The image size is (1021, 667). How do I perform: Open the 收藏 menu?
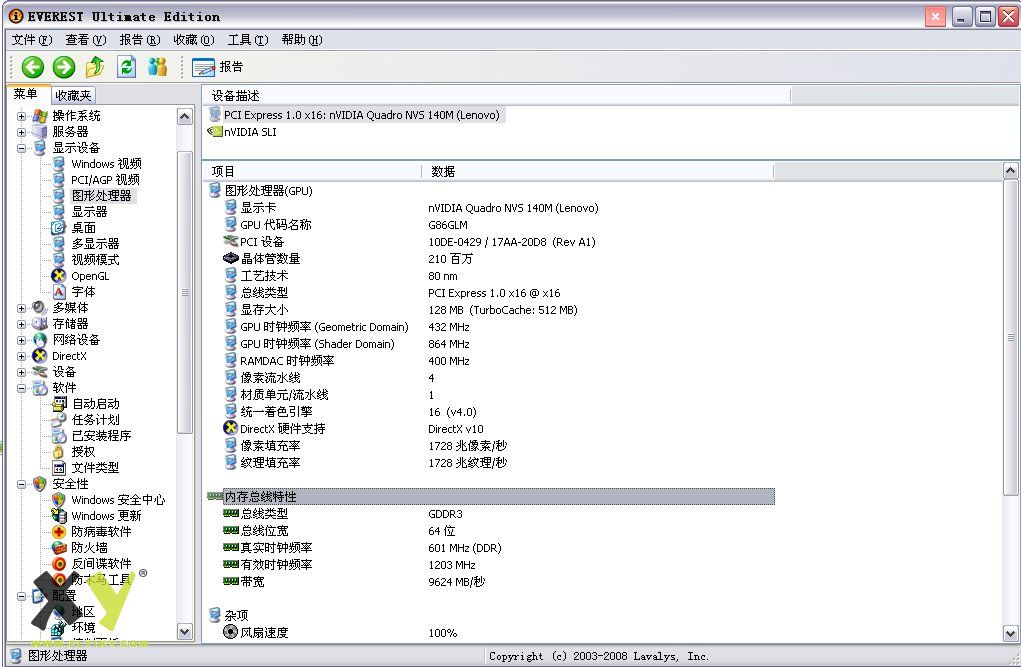coord(193,40)
